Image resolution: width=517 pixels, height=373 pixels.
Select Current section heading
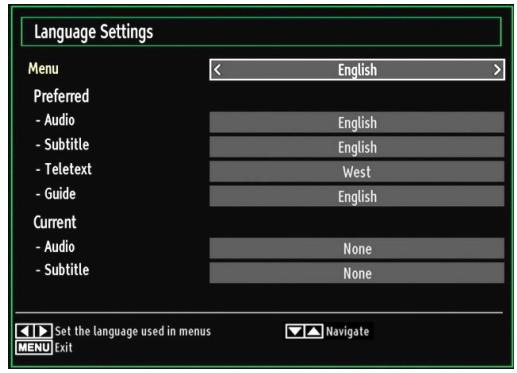pos(55,222)
